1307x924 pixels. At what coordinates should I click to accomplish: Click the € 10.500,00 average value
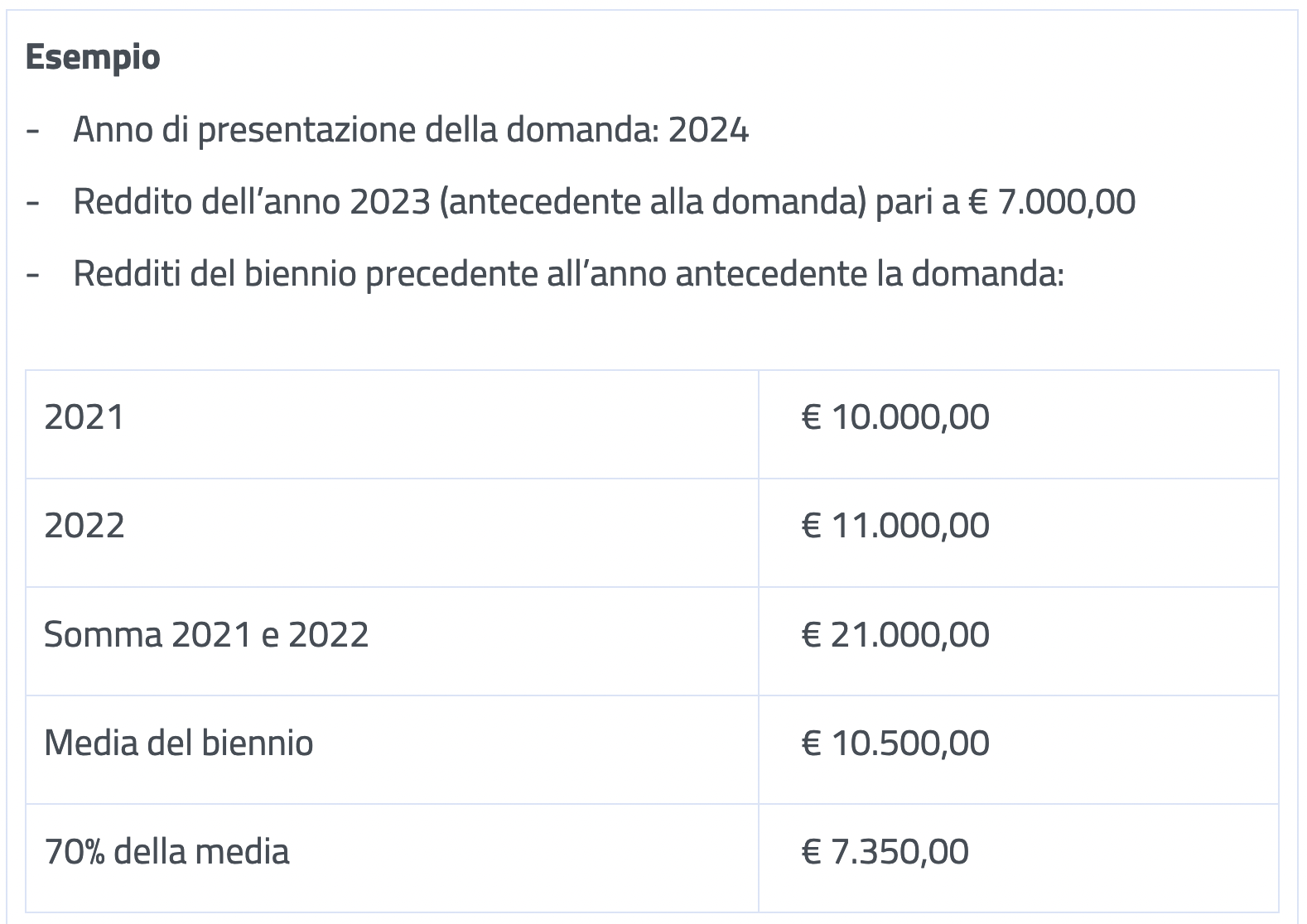coord(895,744)
